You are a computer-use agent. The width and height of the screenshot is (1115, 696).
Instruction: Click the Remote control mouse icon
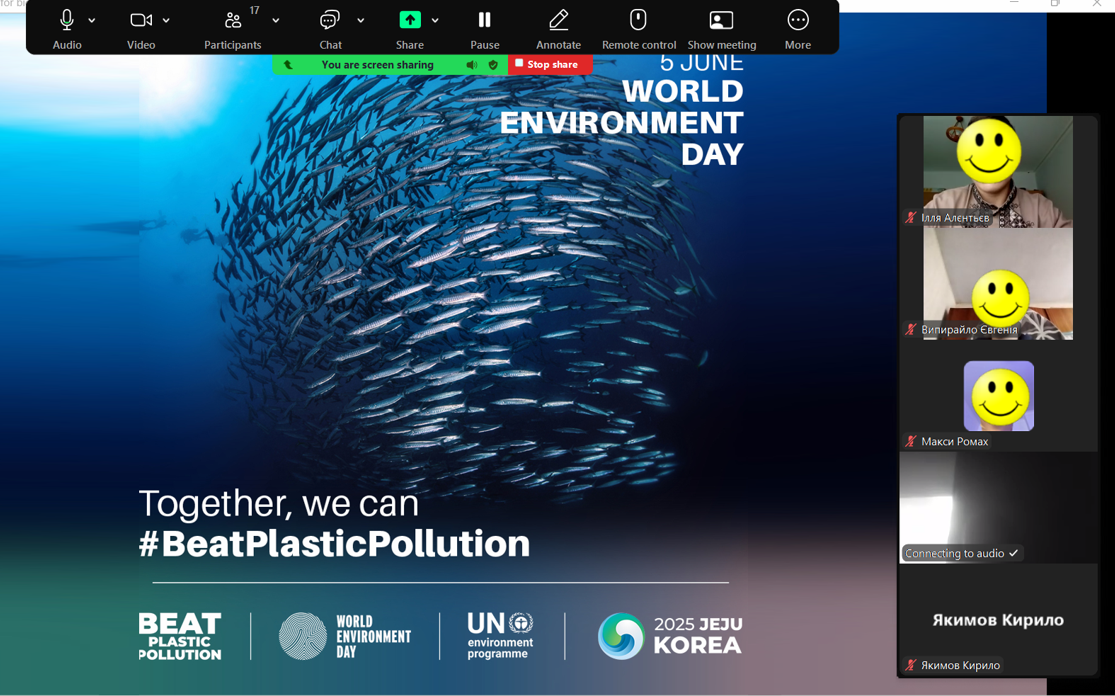638,20
